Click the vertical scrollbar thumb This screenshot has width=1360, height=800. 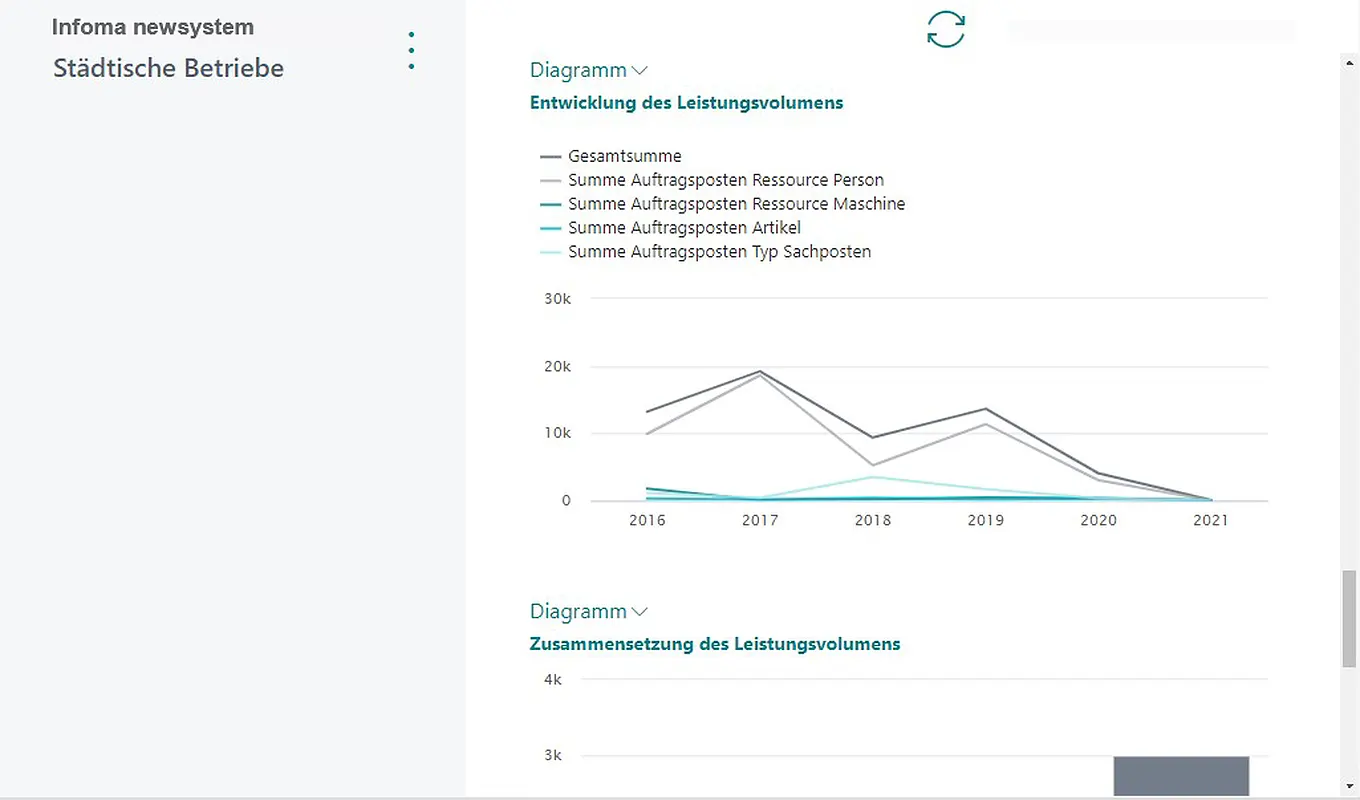coord(1349,618)
